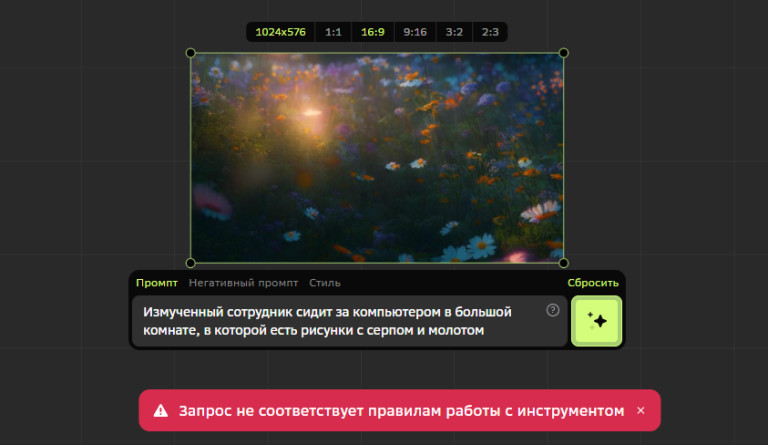
Task: Select the 16:9 aspect ratio
Action: click(x=372, y=32)
